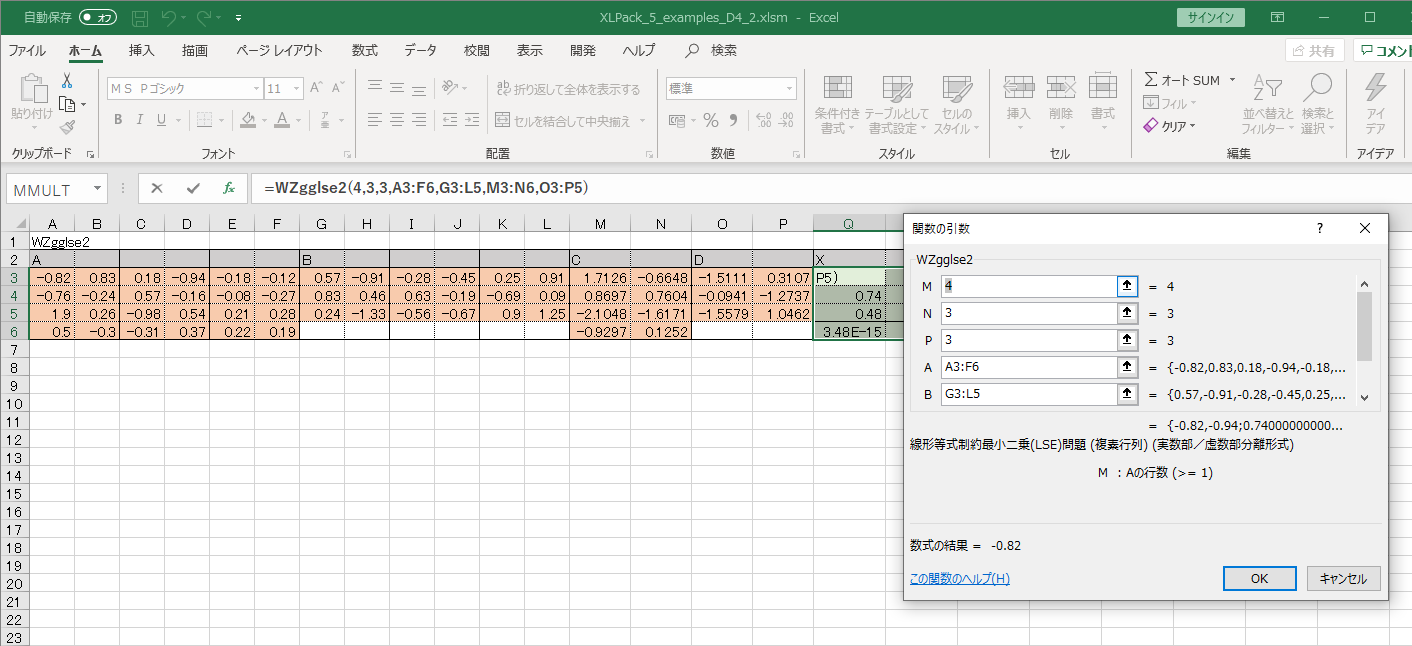Viewport: 1412px width, 646px height.
Task: Open the Function Arguments help question mark
Action: [x=1319, y=228]
